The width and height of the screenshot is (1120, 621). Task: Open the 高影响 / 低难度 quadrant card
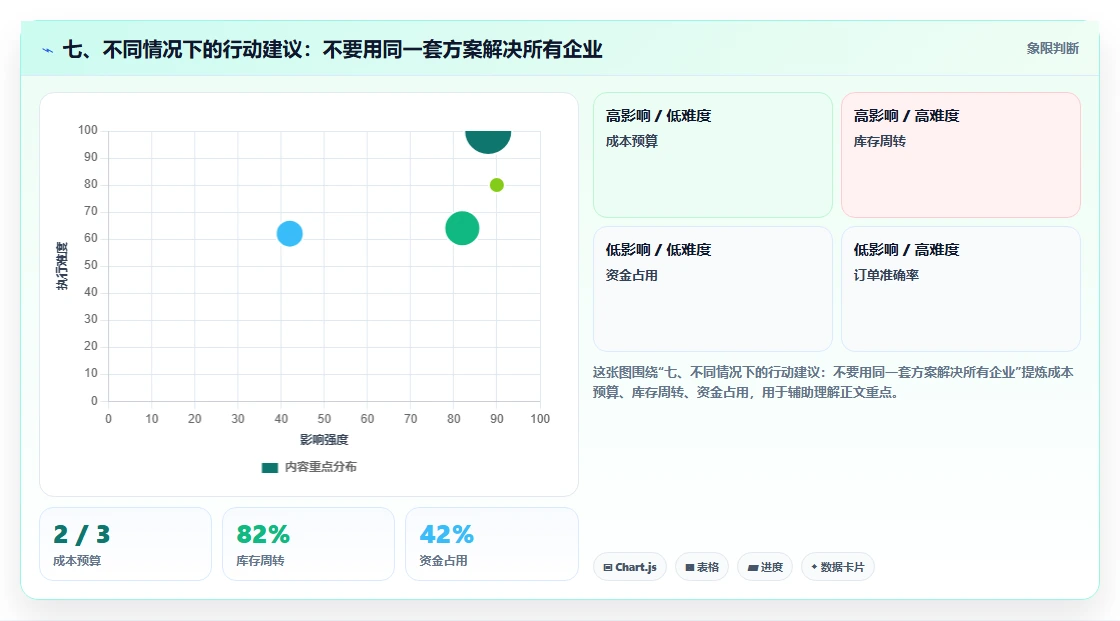pos(713,155)
